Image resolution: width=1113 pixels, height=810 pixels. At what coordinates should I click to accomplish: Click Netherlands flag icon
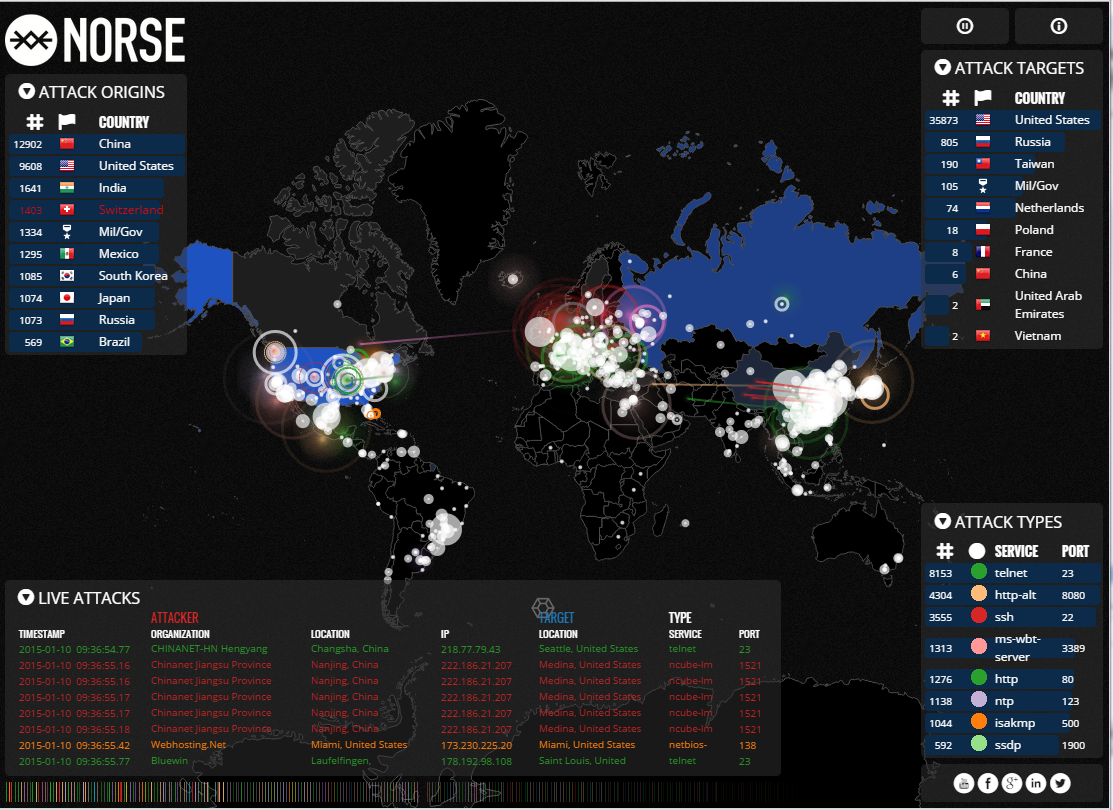click(x=983, y=207)
